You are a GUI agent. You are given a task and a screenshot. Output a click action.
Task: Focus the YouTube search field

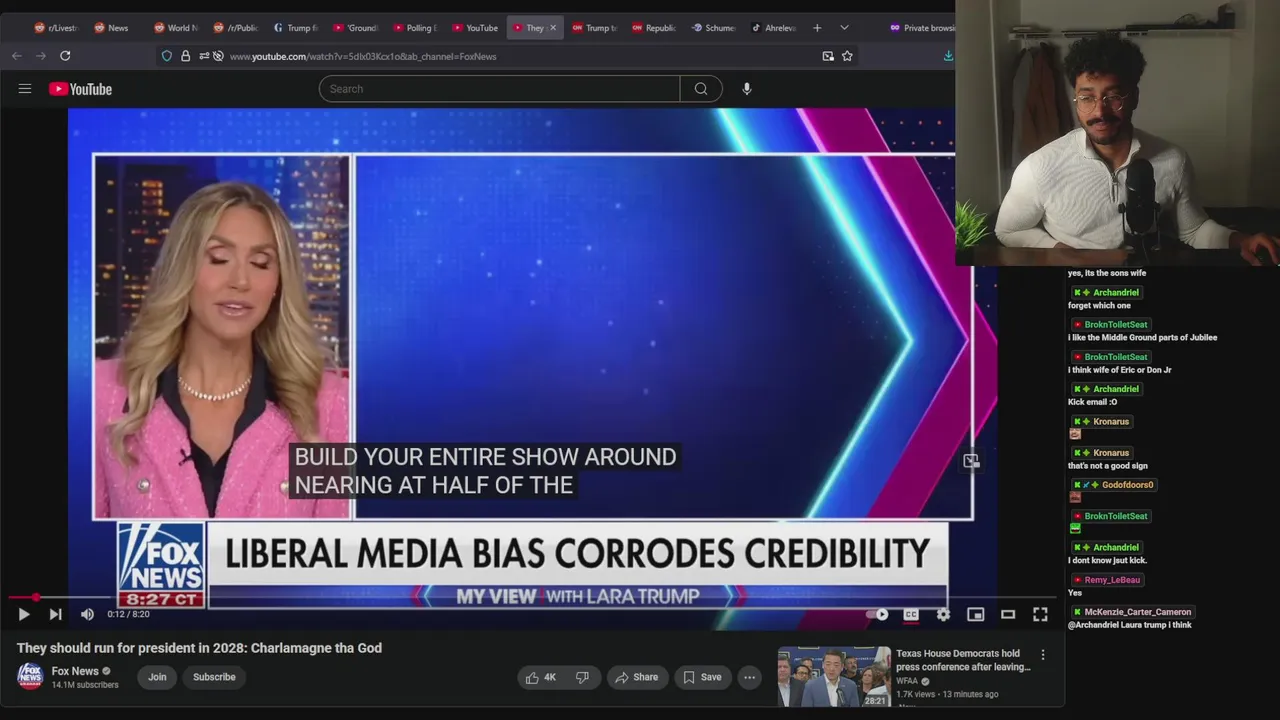pos(499,89)
